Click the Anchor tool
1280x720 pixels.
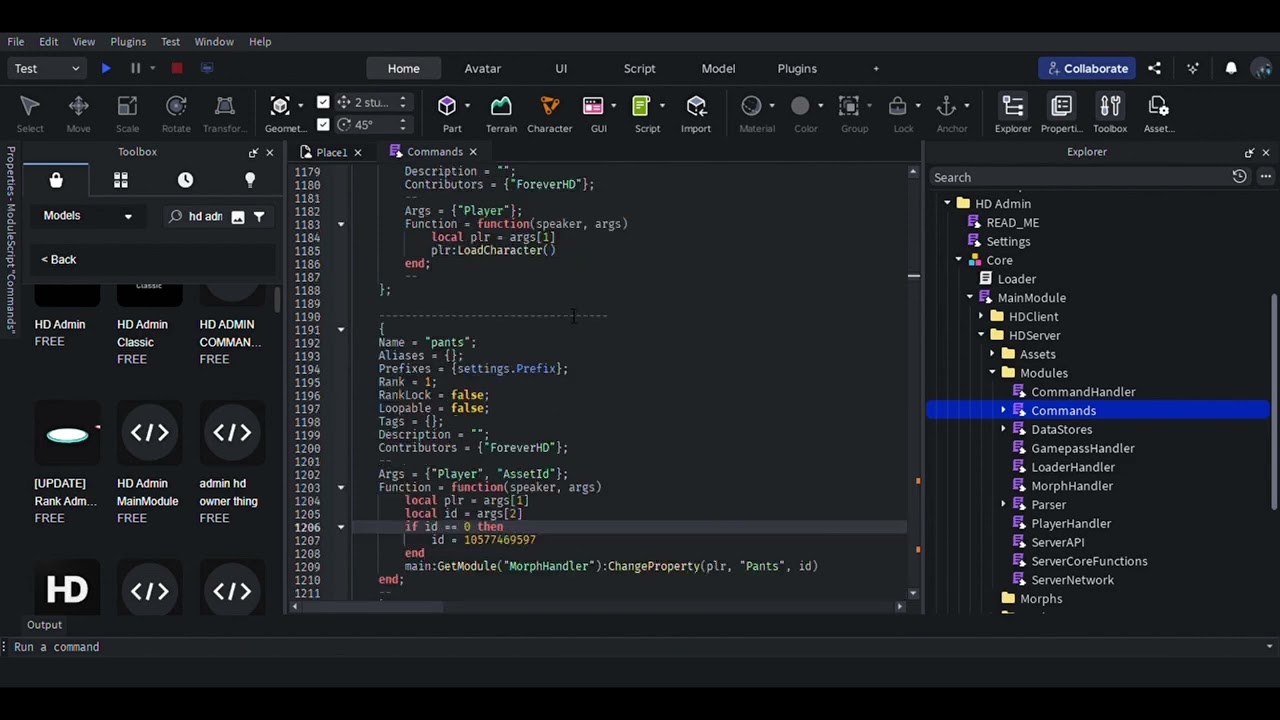(x=947, y=106)
